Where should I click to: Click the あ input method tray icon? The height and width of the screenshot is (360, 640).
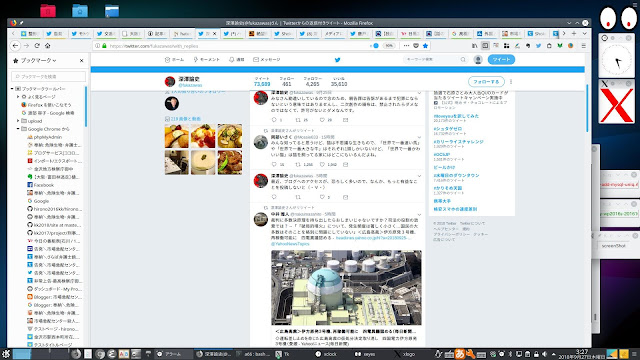(x=460, y=354)
